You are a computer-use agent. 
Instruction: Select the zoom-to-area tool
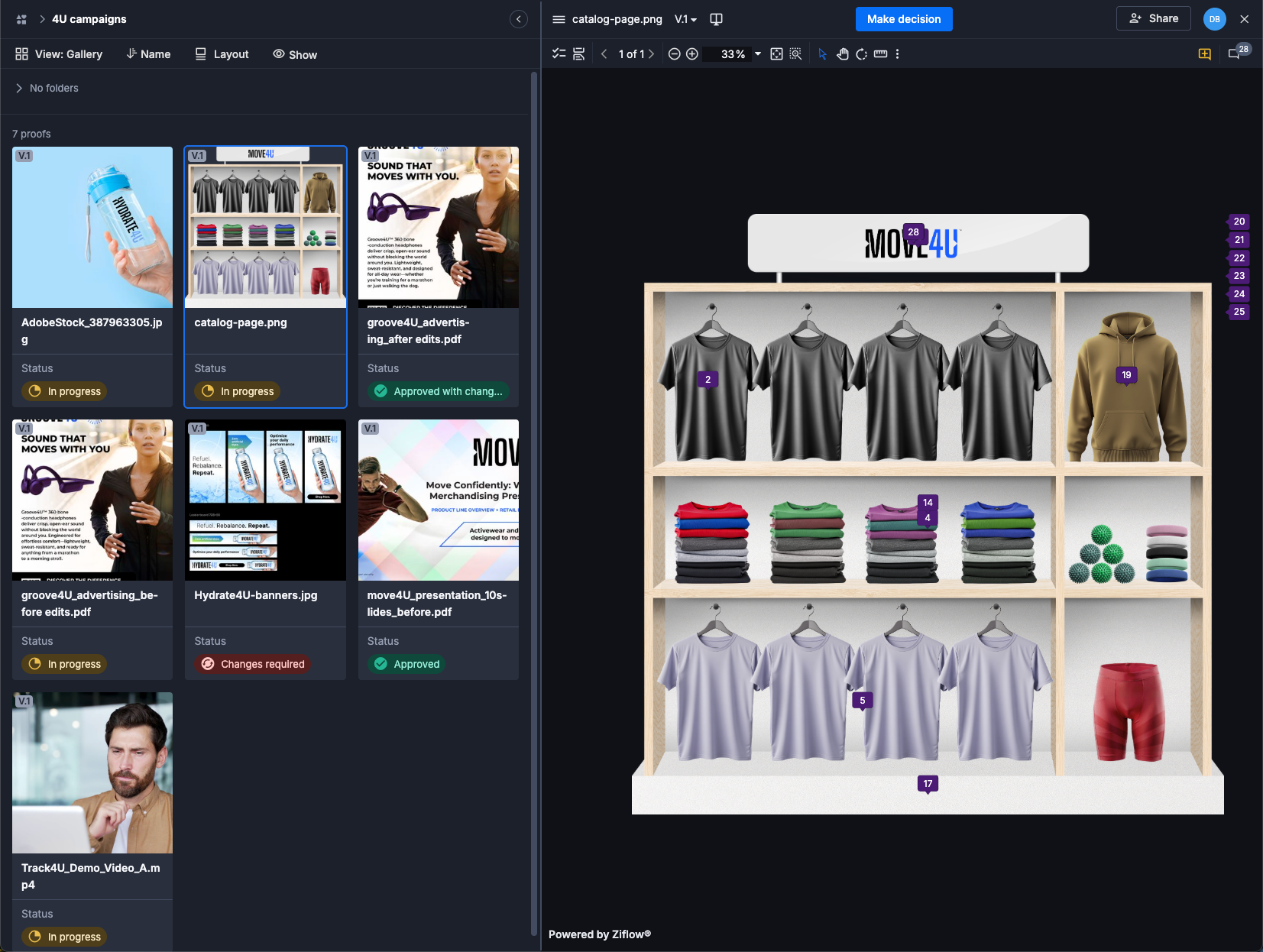795,54
